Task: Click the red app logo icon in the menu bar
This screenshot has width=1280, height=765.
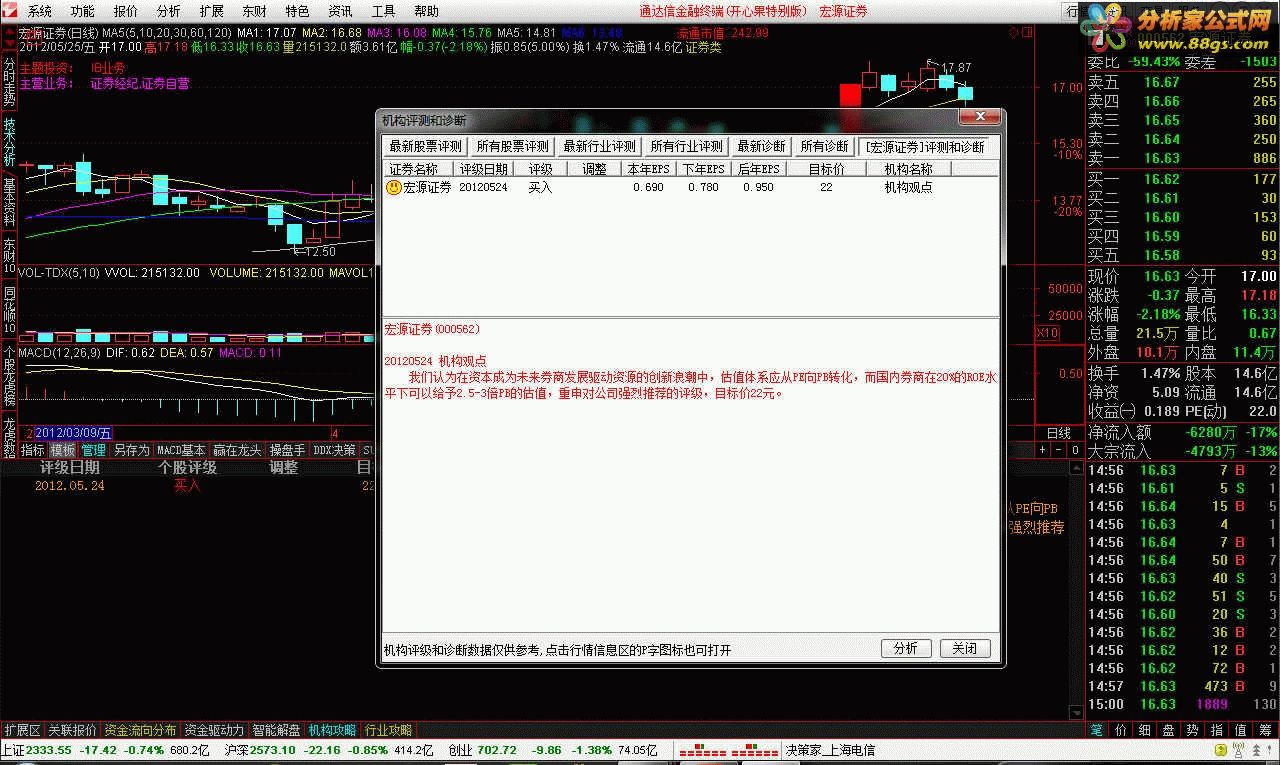Action: (x=11, y=11)
